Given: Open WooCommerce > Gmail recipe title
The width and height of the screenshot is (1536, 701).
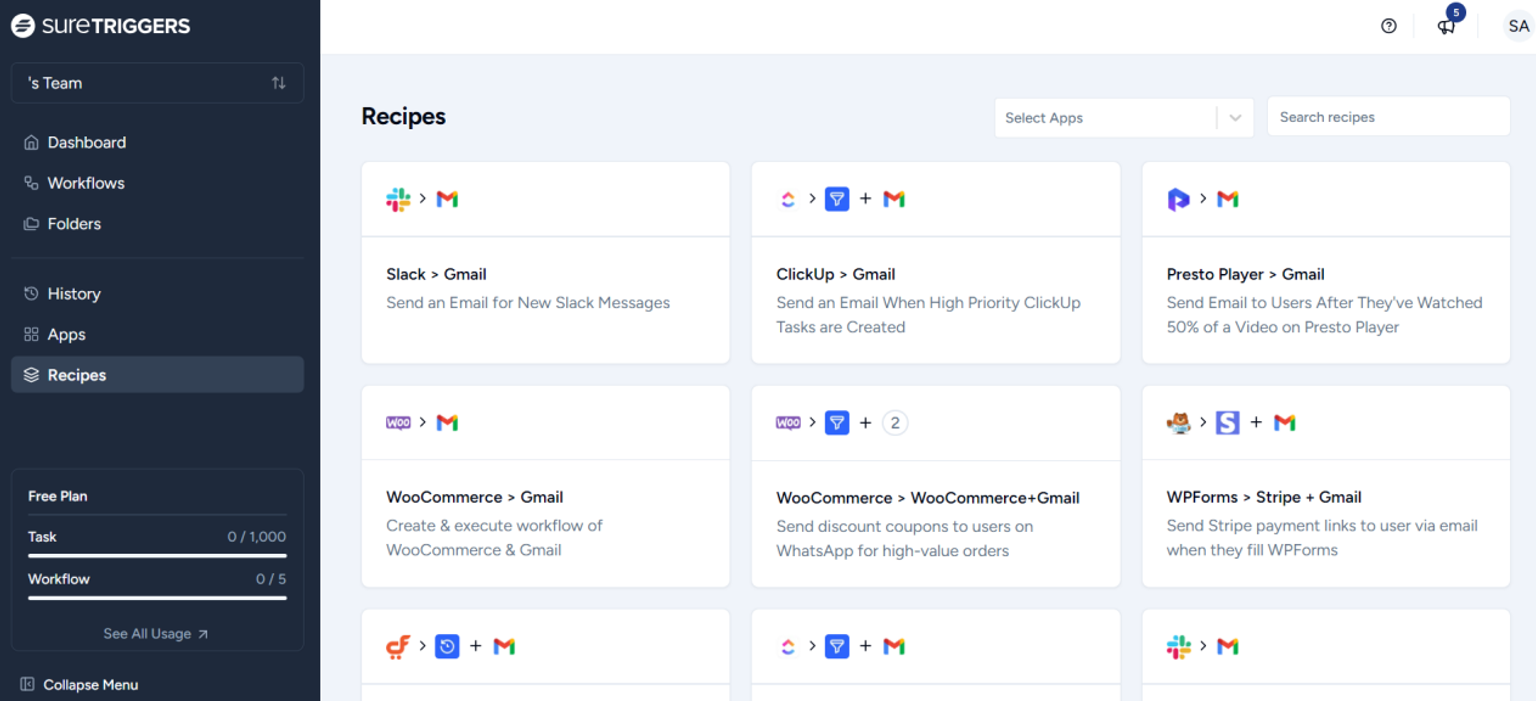Looking at the screenshot, I should (475, 497).
